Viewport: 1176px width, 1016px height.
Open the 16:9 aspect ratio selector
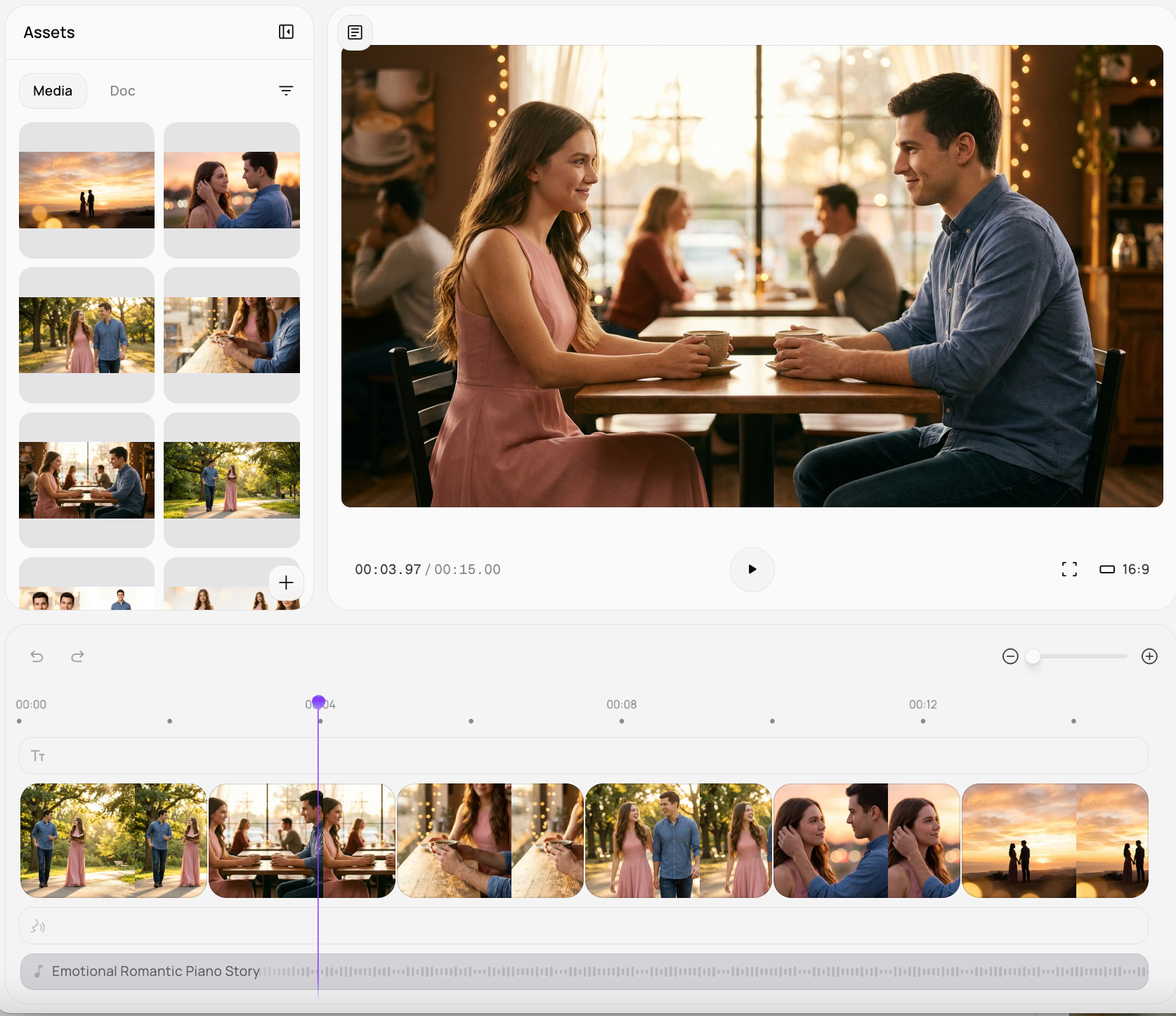coord(1124,569)
